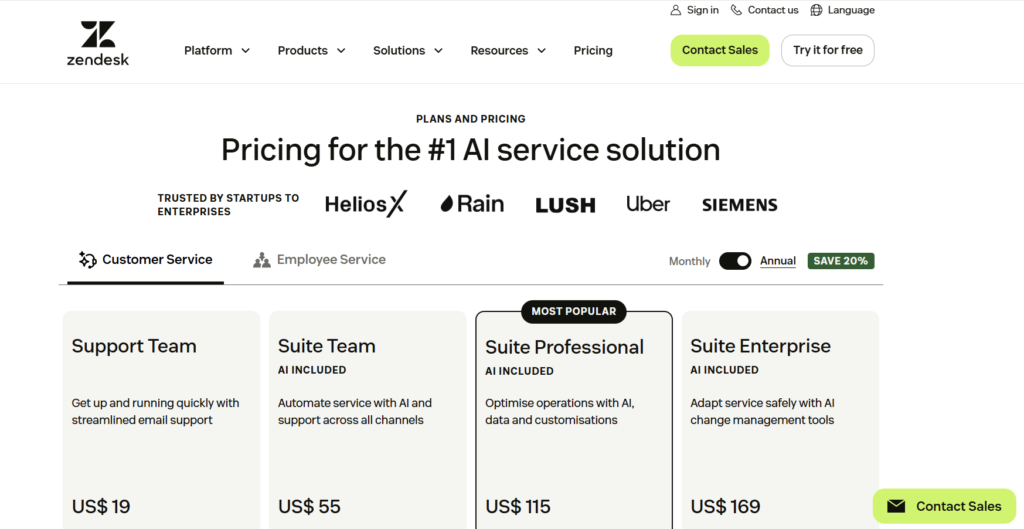Select Annual billing option
Screen dimensions: 1024x529
coord(778,261)
